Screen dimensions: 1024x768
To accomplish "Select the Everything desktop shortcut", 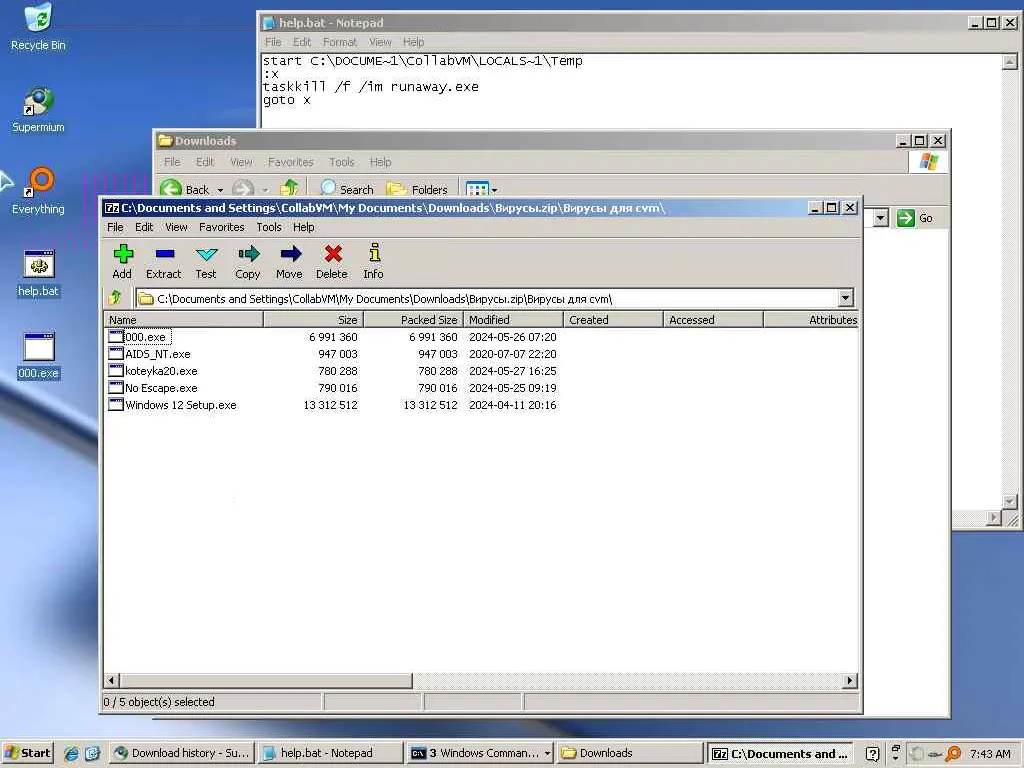I will pyautogui.click(x=38, y=191).
